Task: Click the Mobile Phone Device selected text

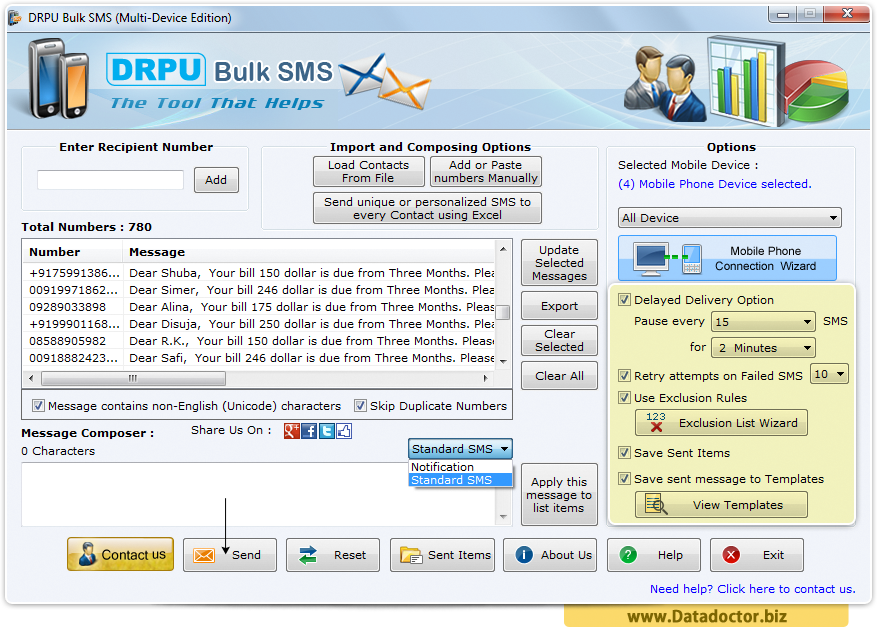Action: point(714,184)
